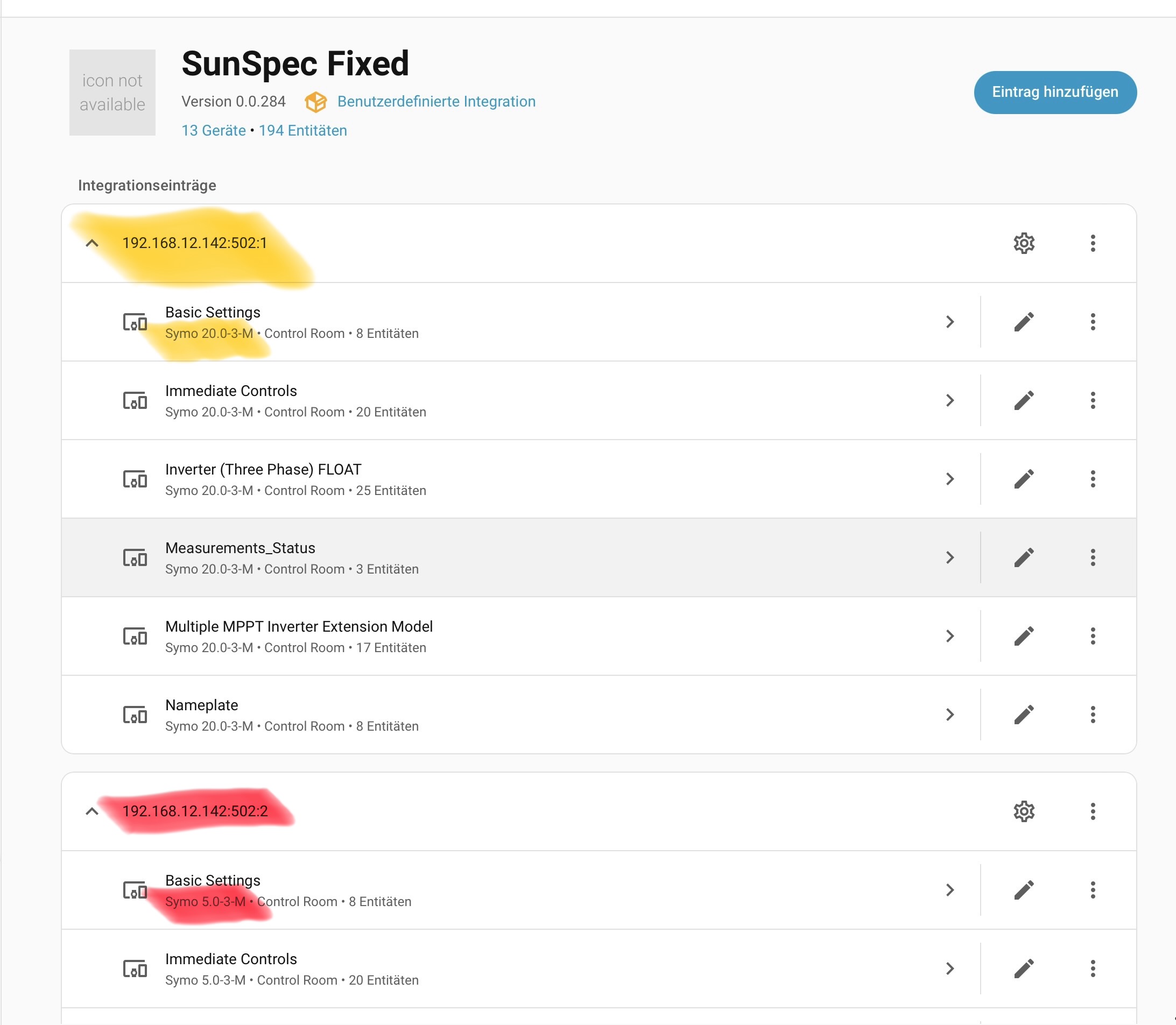Open three-dot menu for Multiple MPPT device
This screenshot has width=1176, height=1025.
(x=1092, y=636)
